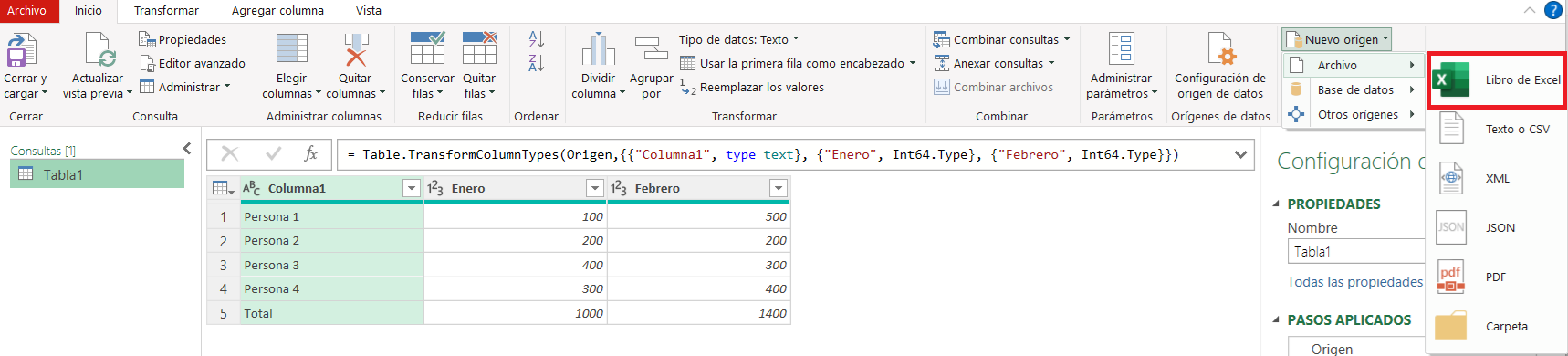Switch to the Agregar columna tab
Image resolution: width=1568 pixels, height=356 pixels.
[277, 11]
